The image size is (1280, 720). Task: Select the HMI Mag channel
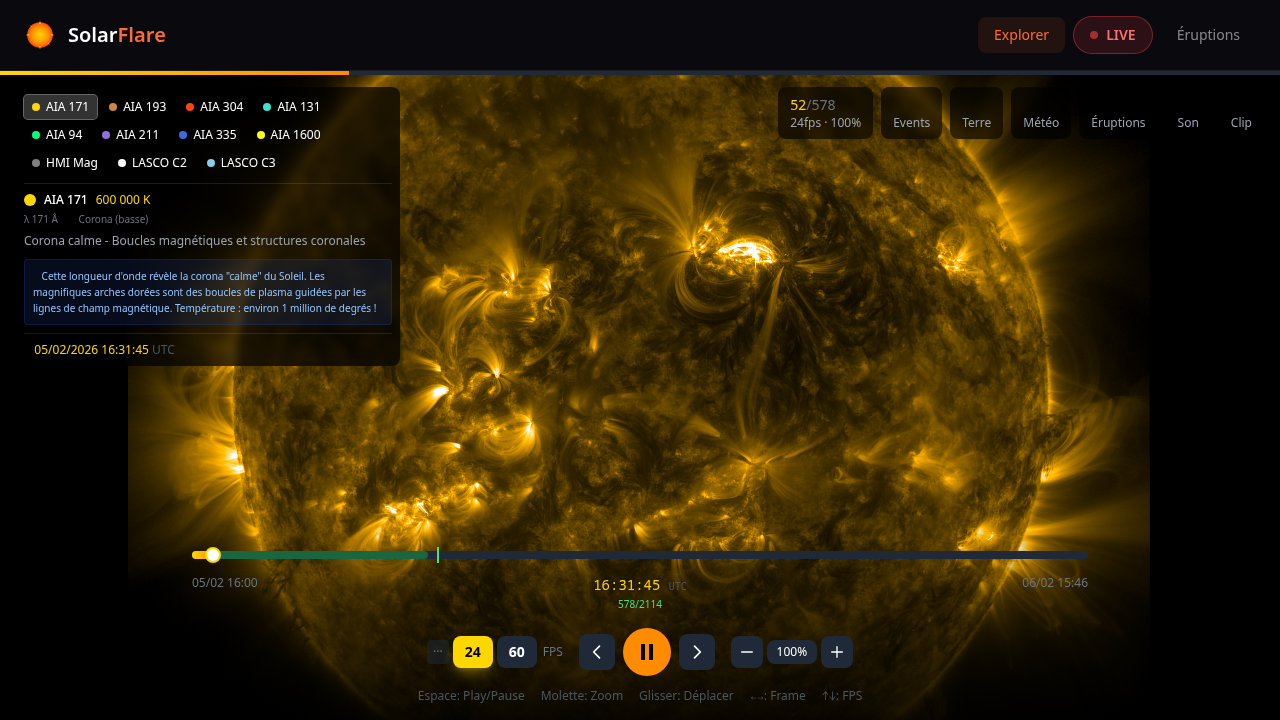coord(65,163)
